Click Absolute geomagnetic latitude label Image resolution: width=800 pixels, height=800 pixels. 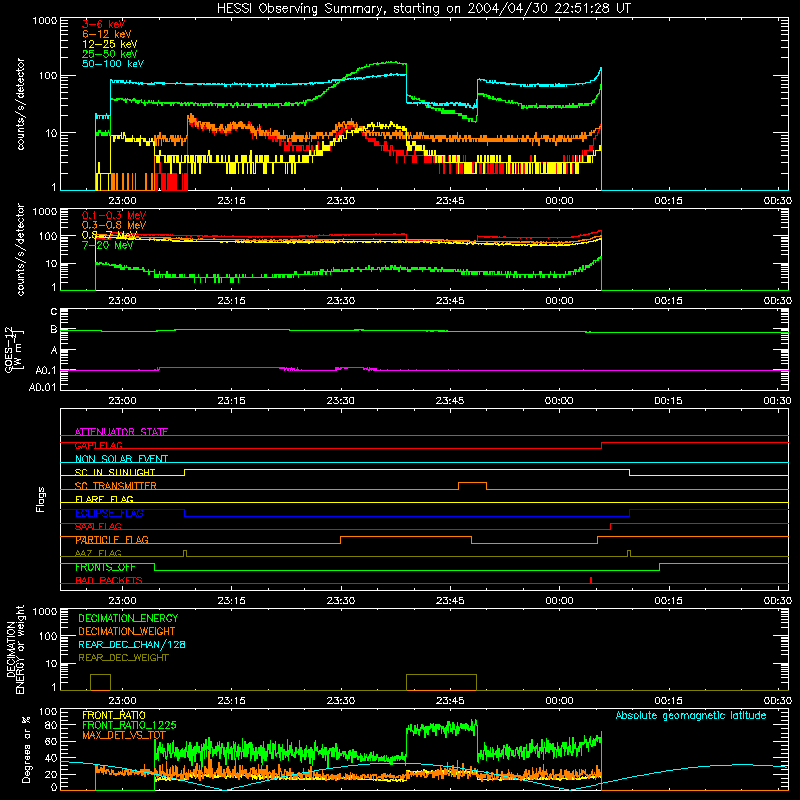[691, 715]
